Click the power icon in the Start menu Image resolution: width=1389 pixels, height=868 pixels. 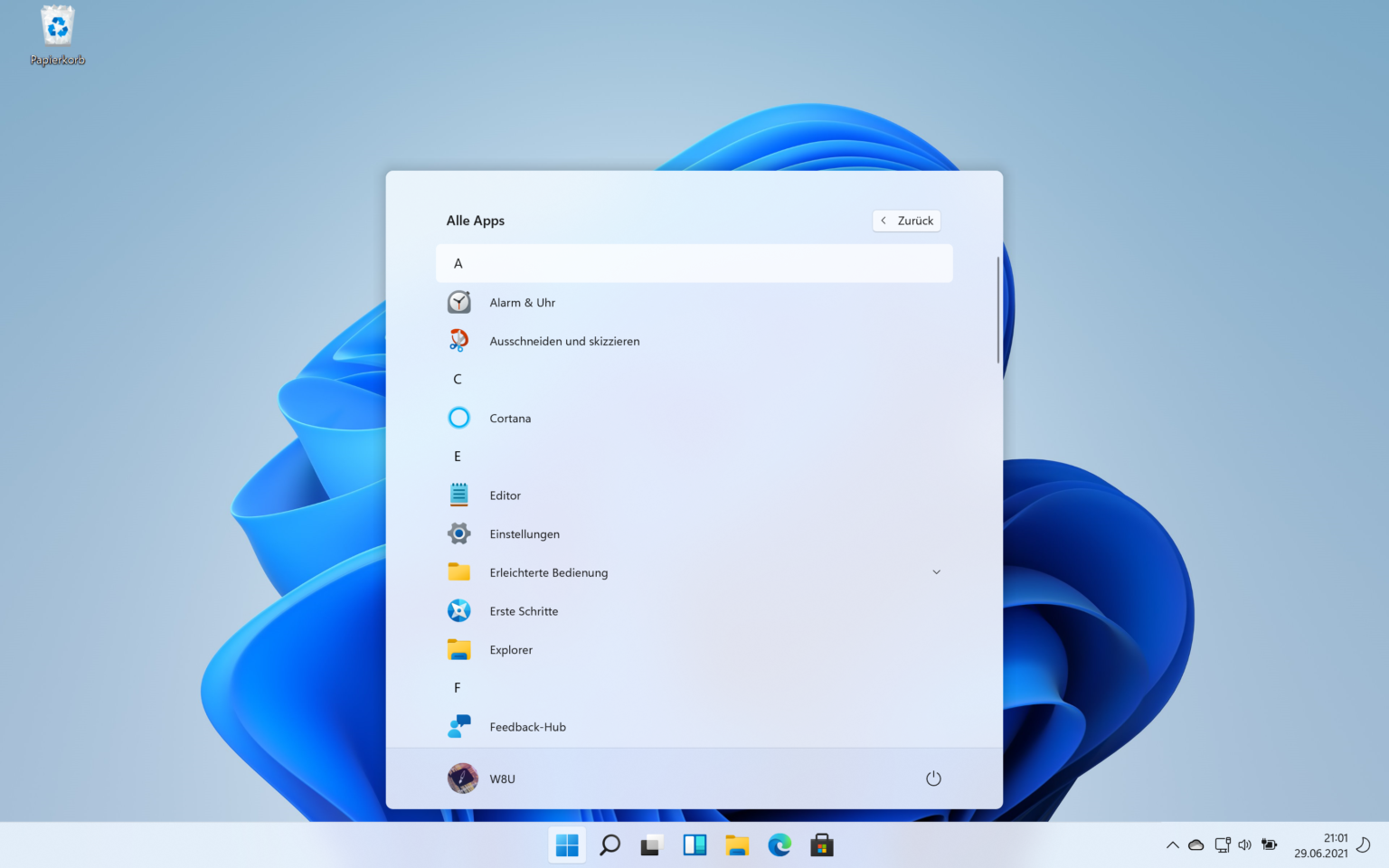(x=932, y=778)
